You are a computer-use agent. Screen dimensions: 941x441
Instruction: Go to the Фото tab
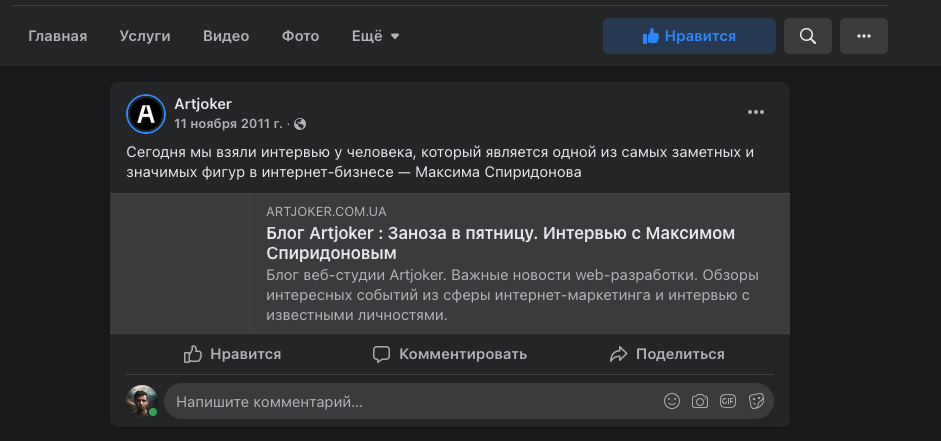300,36
